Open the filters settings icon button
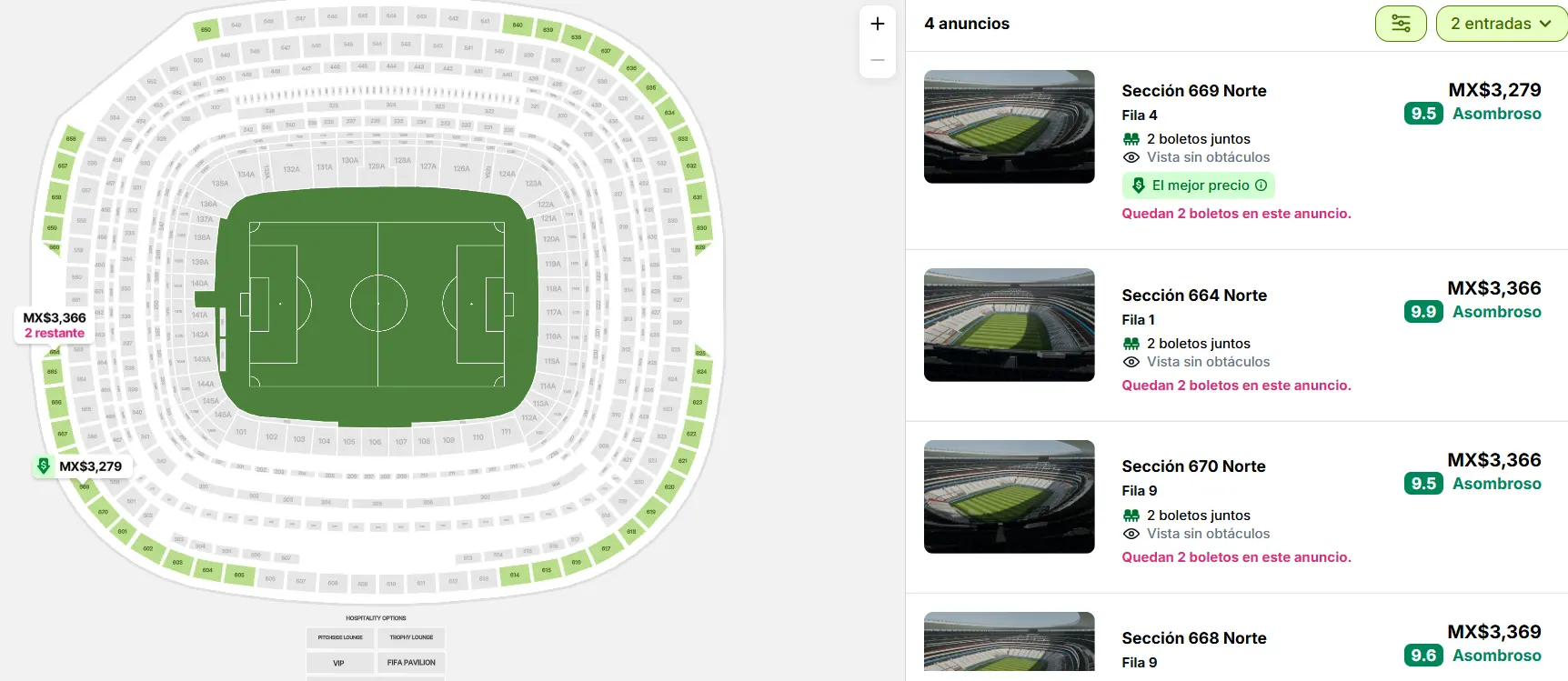This screenshot has width=1568, height=681. click(x=1401, y=24)
